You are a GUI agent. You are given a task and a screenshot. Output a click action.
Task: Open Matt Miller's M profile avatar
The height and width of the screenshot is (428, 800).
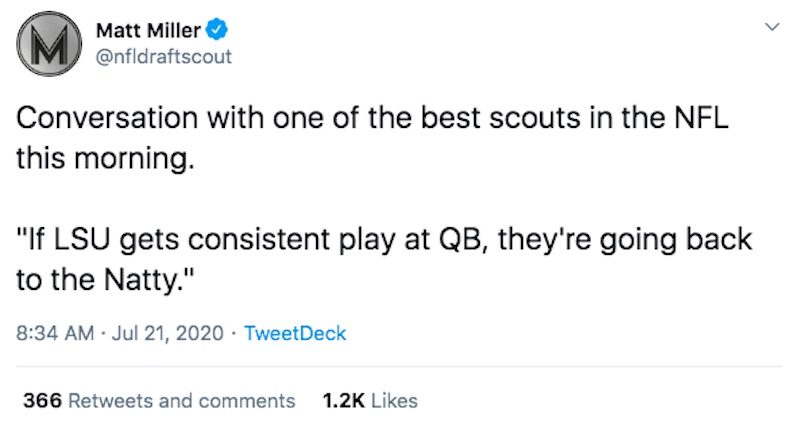[49, 44]
